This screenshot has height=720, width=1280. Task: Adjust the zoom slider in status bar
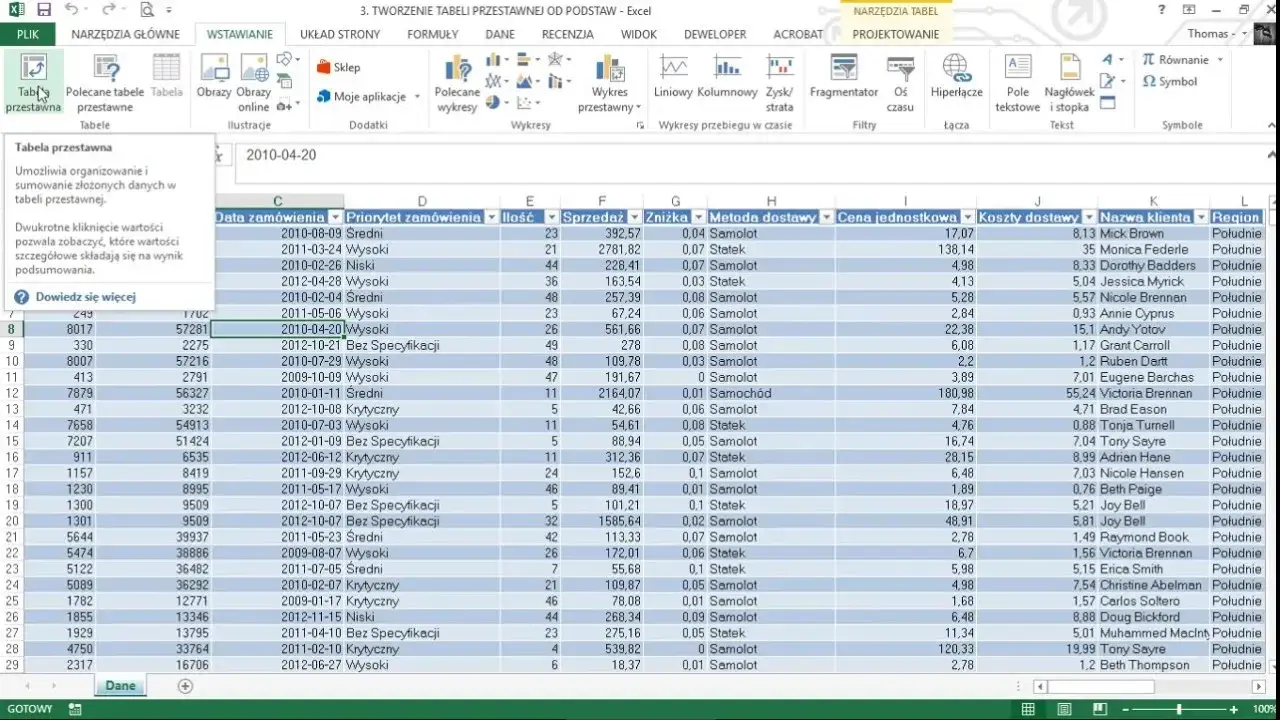[x=1178, y=709]
